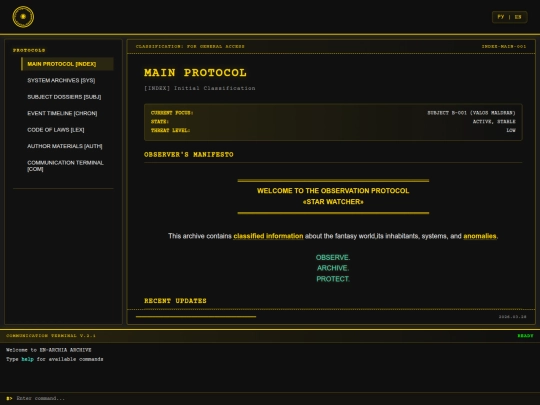Open Author Materials [AUTH]
The width and height of the screenshot is (540, 405).
coord(67,146)
